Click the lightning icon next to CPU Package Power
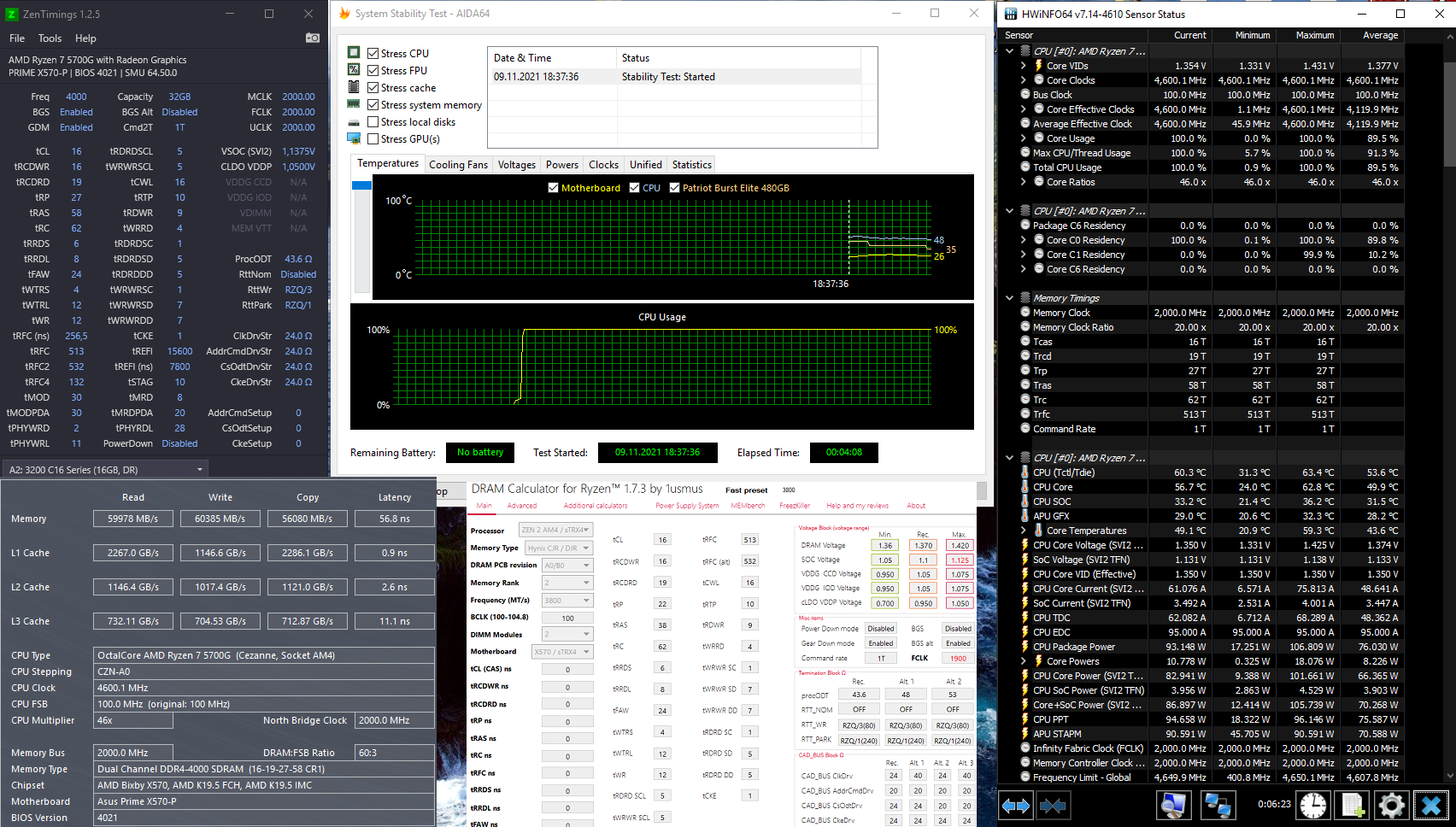This screenshot has height=827, width=1456. point(1025,647)
